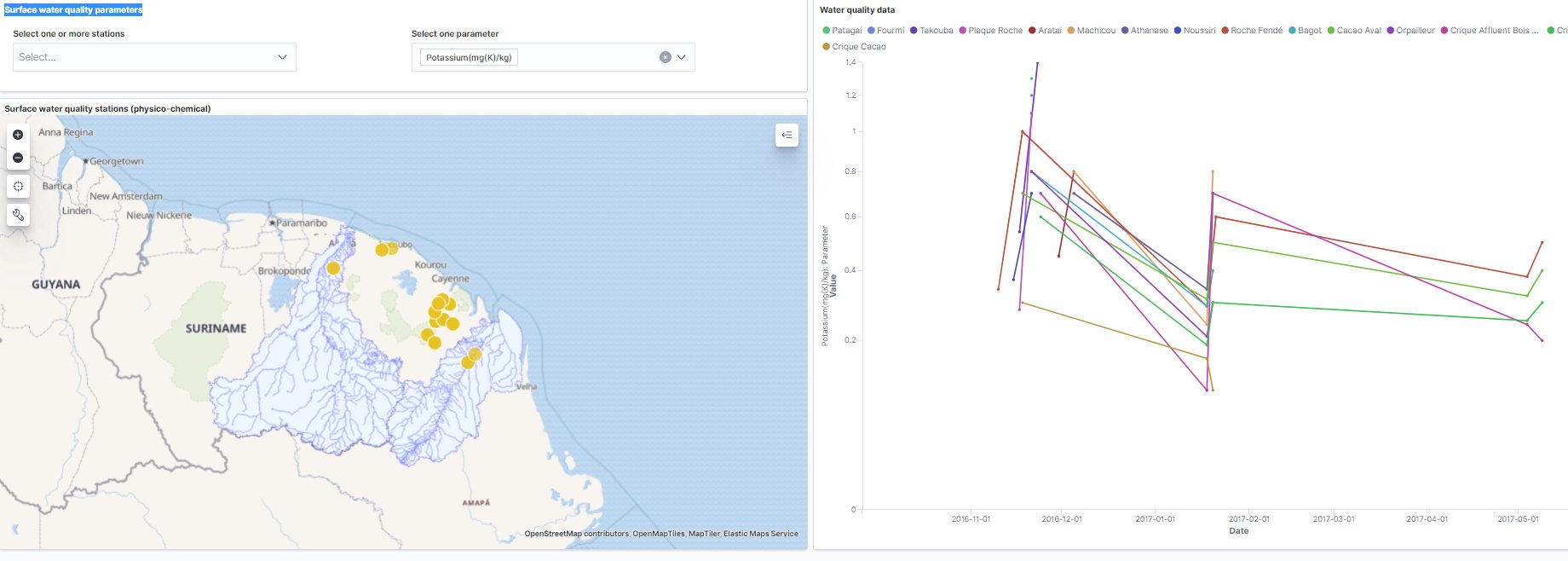Click Paramaribo label on map
This screenshot has height=561, width=1568.
click(x=301, y=223)
